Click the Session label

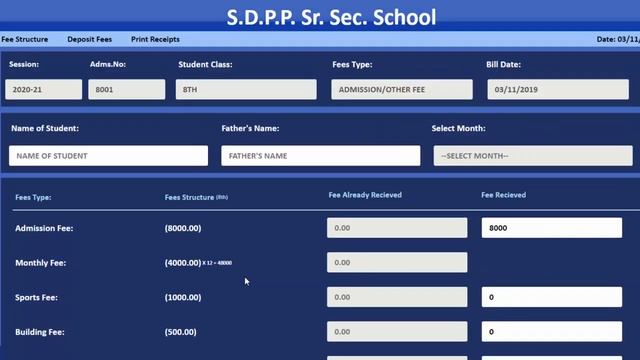[x=24, y=64]
